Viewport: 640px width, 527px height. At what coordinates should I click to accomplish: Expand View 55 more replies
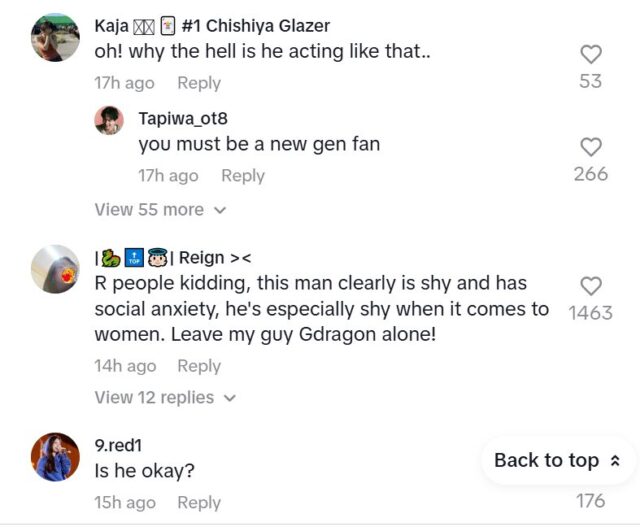149,210
